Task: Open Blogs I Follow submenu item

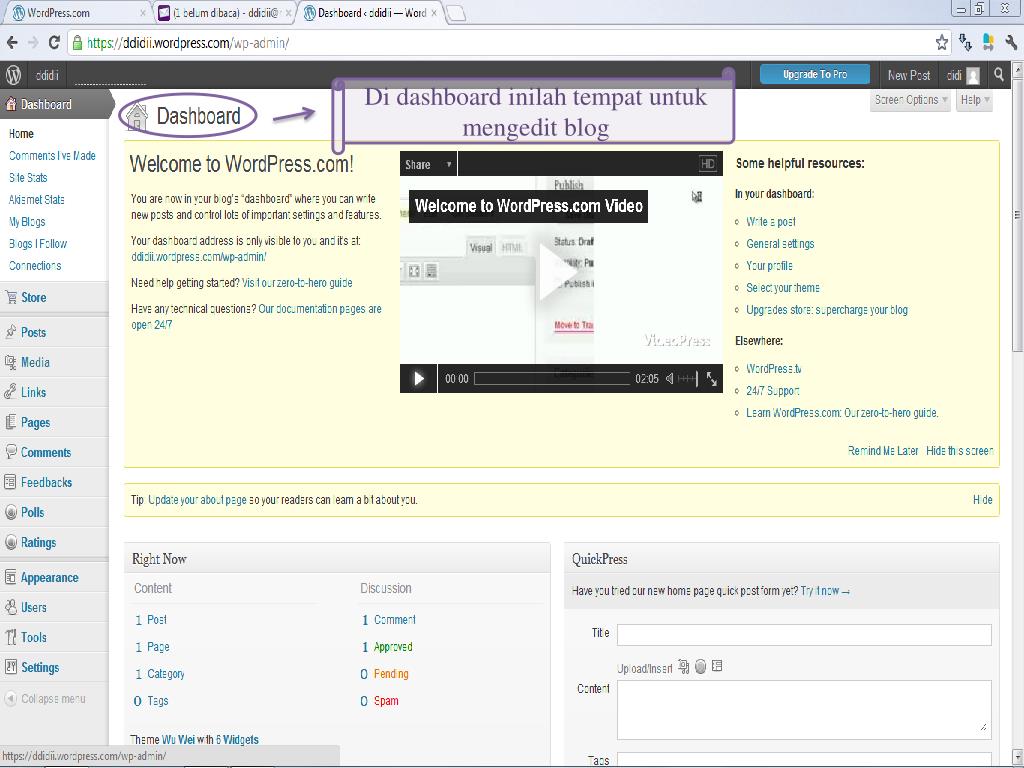Action: click(38, 244)
